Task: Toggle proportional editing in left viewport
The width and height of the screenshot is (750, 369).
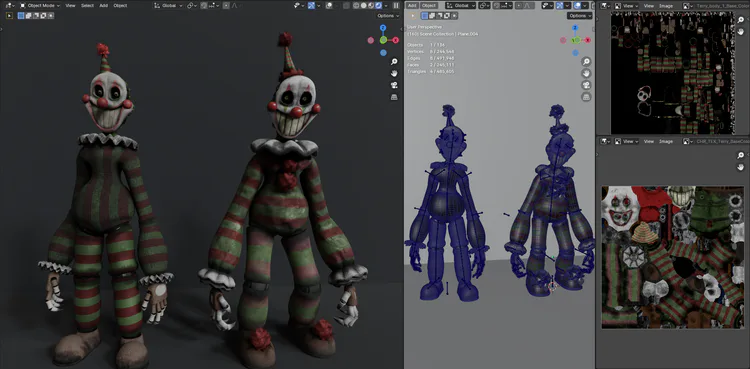Action: [226, 6]
